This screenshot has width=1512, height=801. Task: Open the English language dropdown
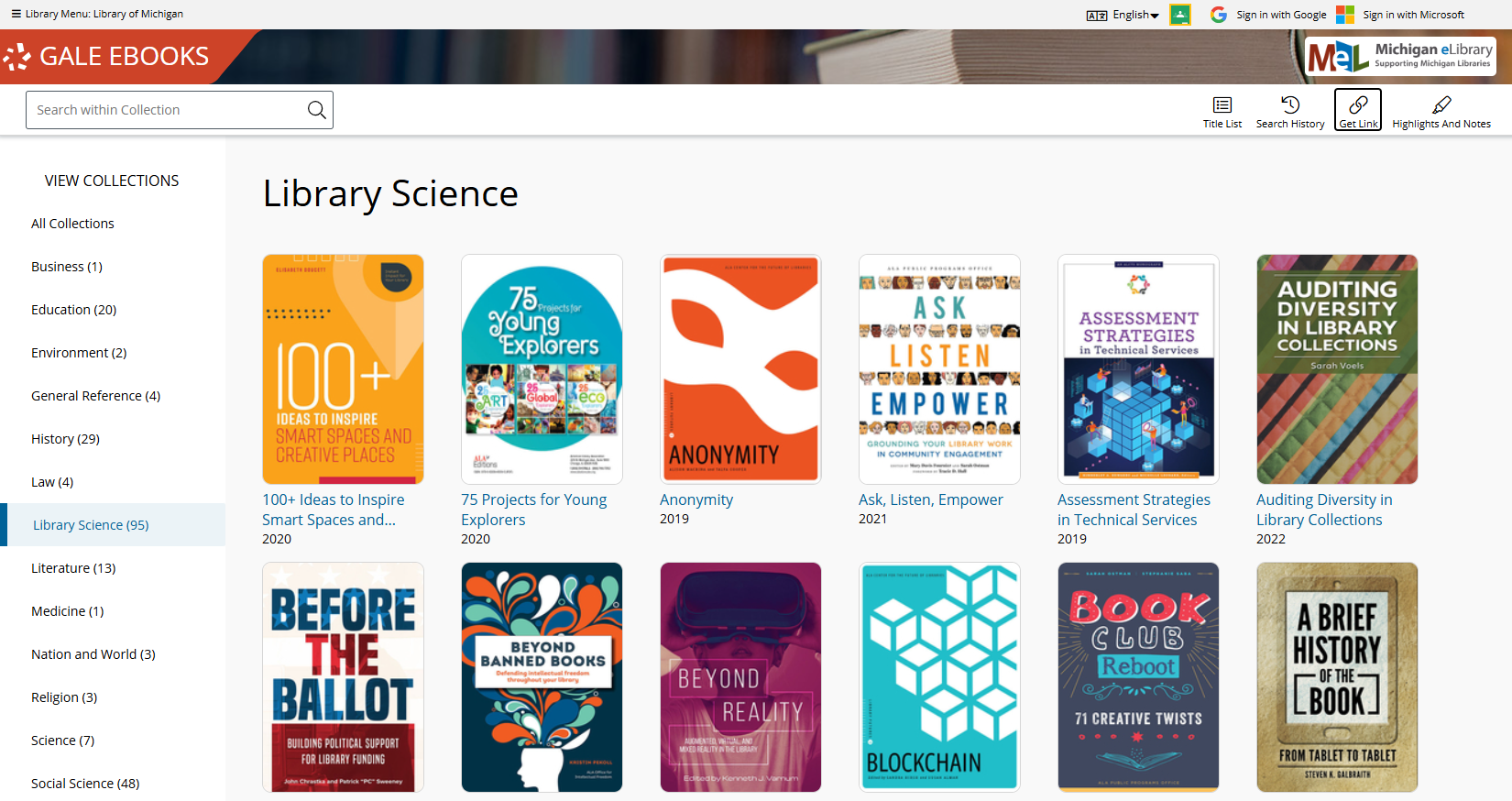(1123, 15)
